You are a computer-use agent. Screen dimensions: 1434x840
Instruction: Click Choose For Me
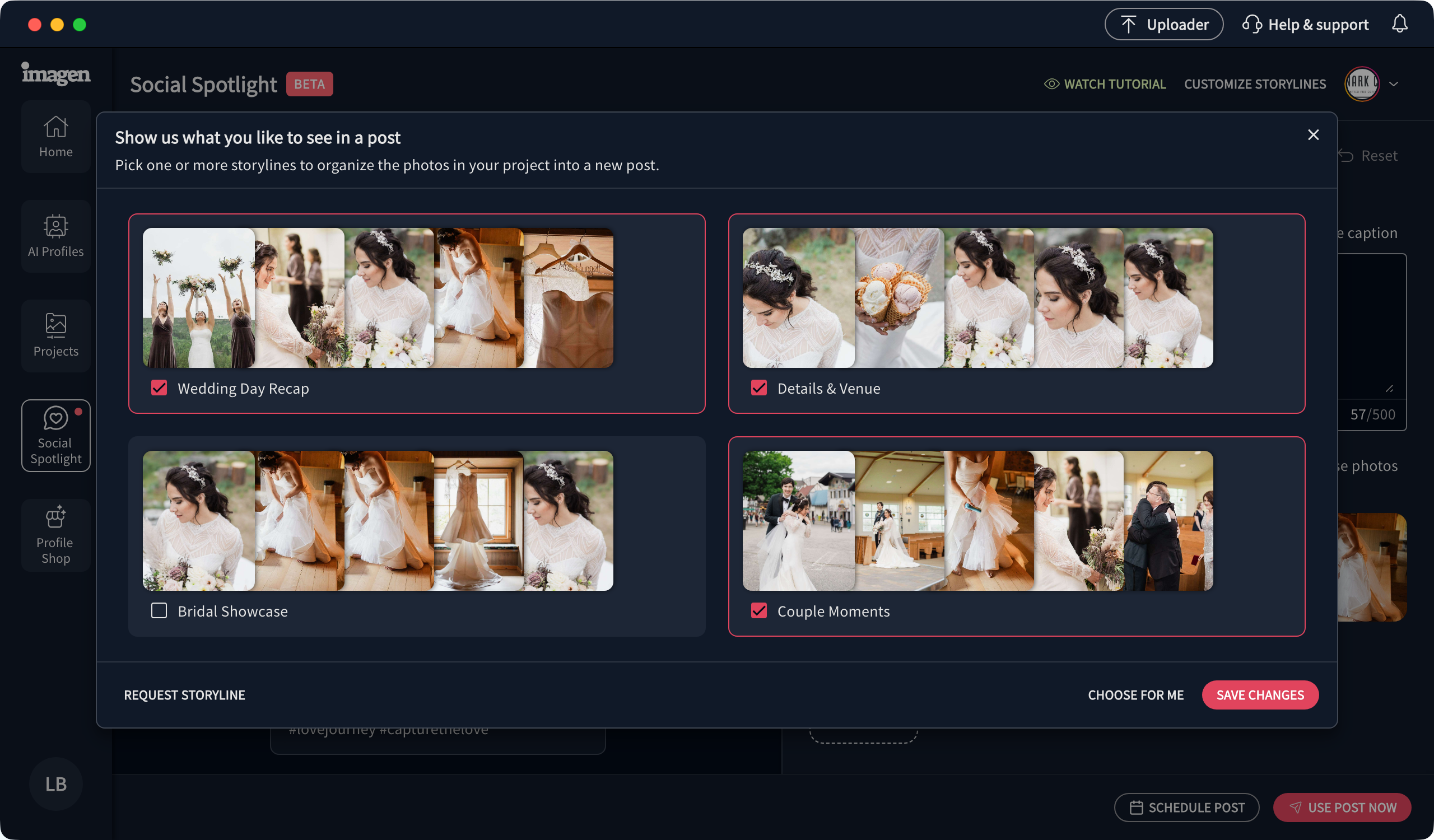1135,695
